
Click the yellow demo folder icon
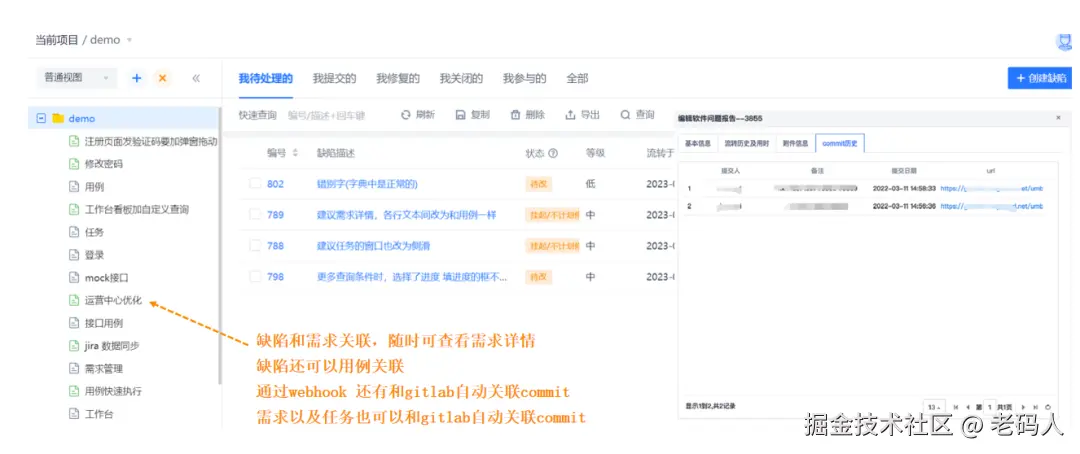click(x=58, y=118)
